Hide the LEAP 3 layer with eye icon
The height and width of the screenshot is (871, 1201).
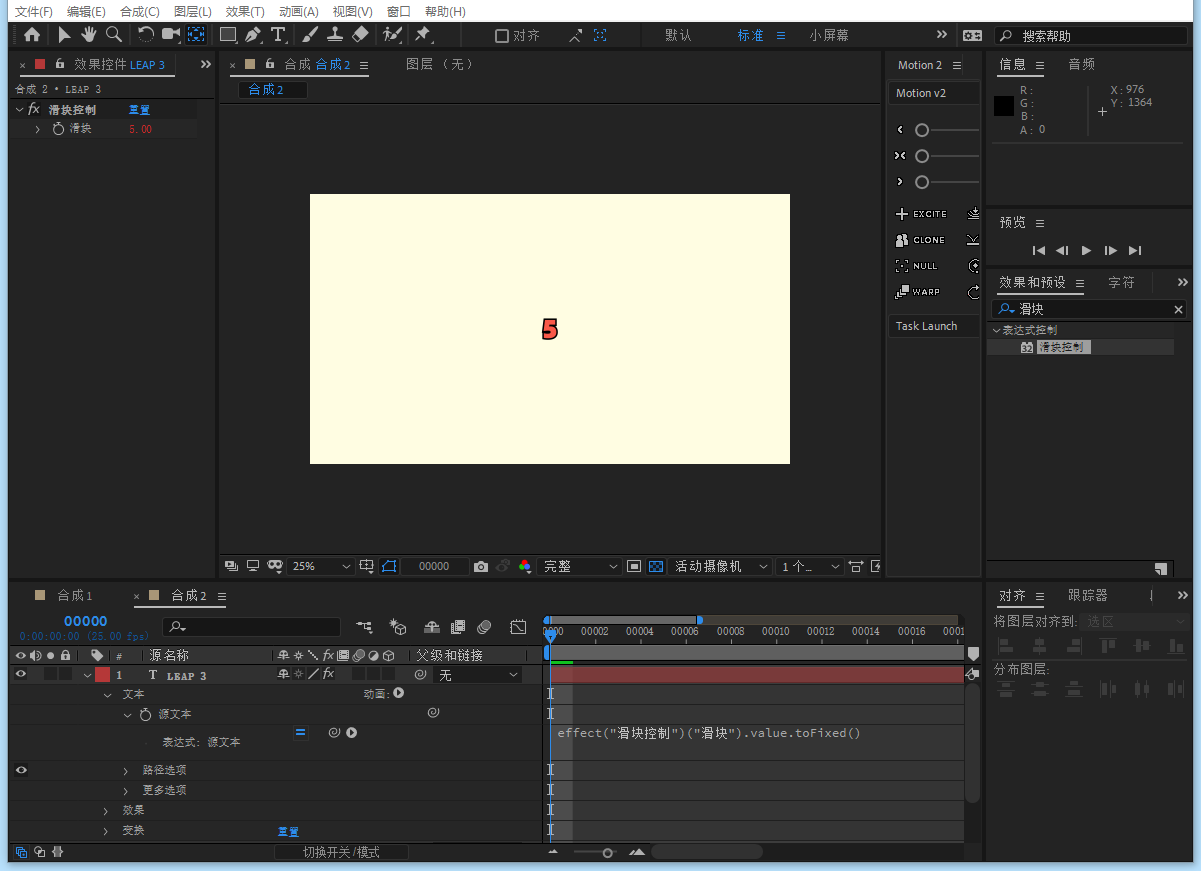[x=21, y=675]
